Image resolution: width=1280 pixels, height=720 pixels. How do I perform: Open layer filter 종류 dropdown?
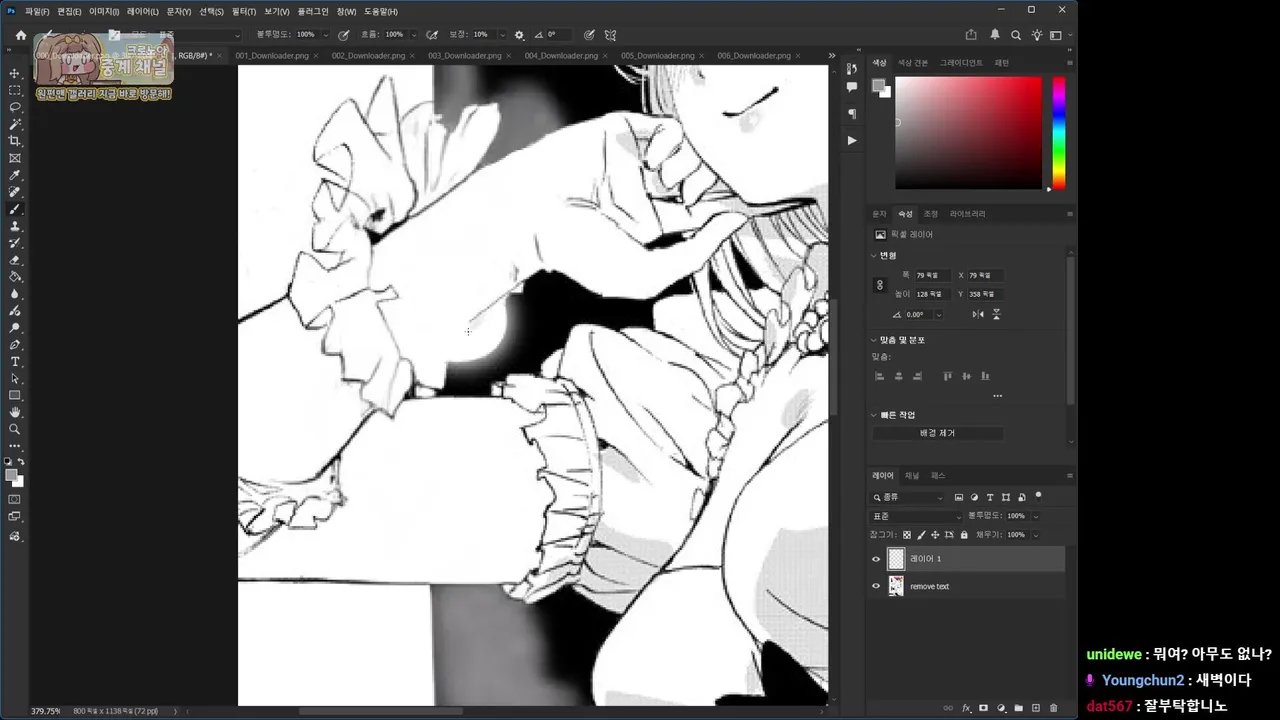pyautogui.click(x=908, y=497)
